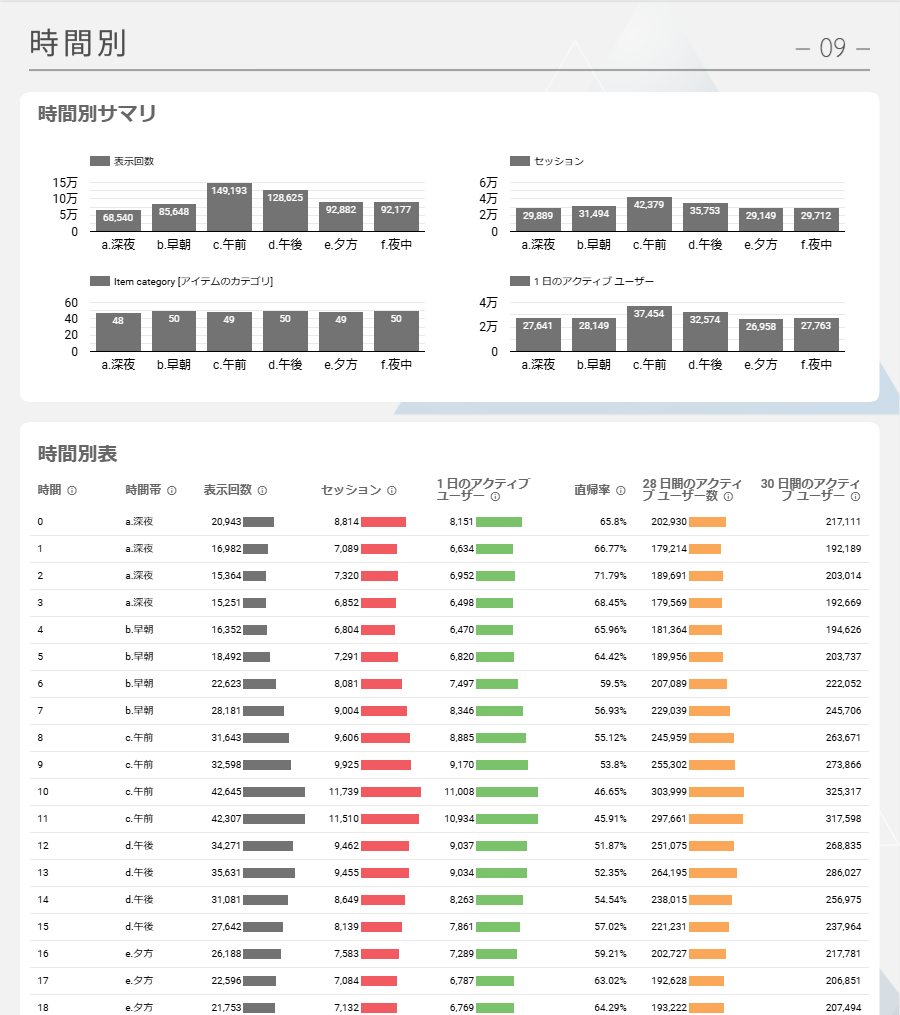
Task: Click the green active users bar in hour 12 row
Action: [x=501, y=846]
